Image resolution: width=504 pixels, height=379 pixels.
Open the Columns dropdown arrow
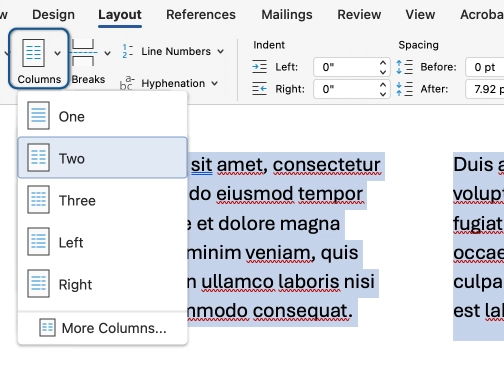tap(58, 53)
